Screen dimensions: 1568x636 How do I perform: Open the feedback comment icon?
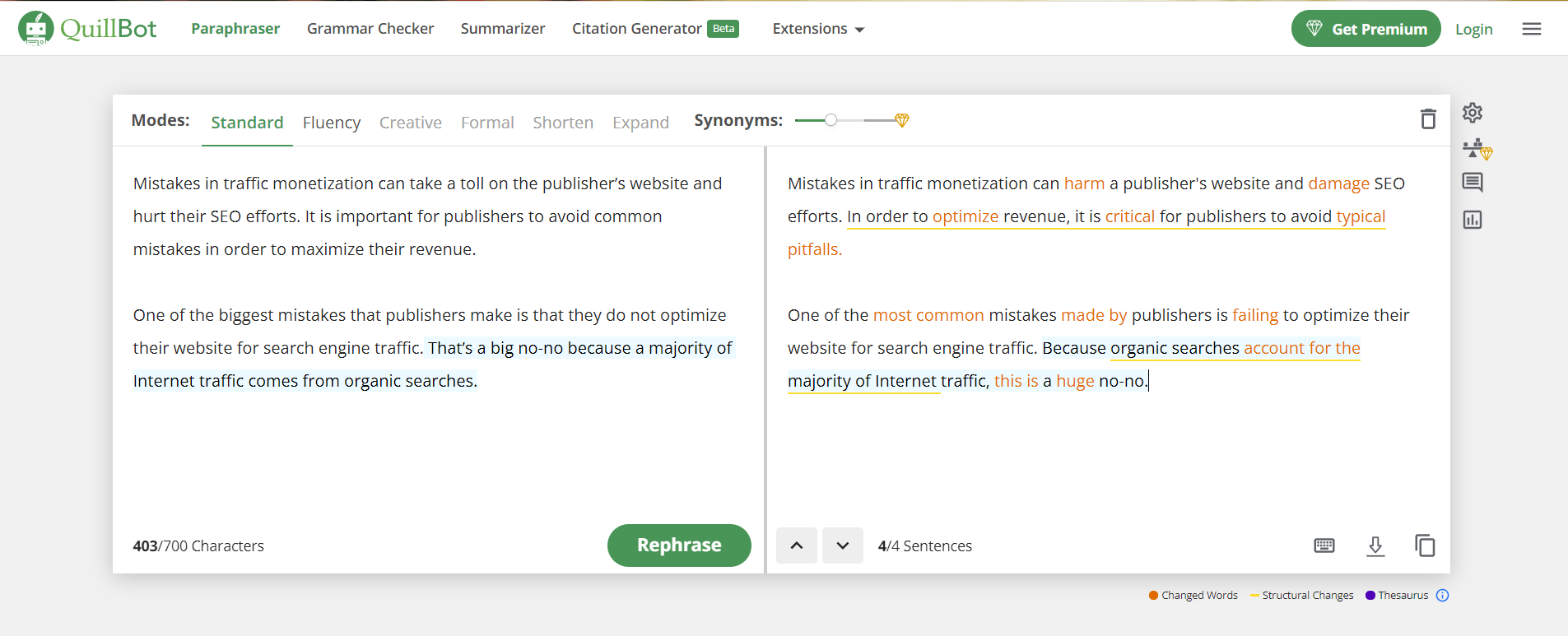pos(1473,183)
